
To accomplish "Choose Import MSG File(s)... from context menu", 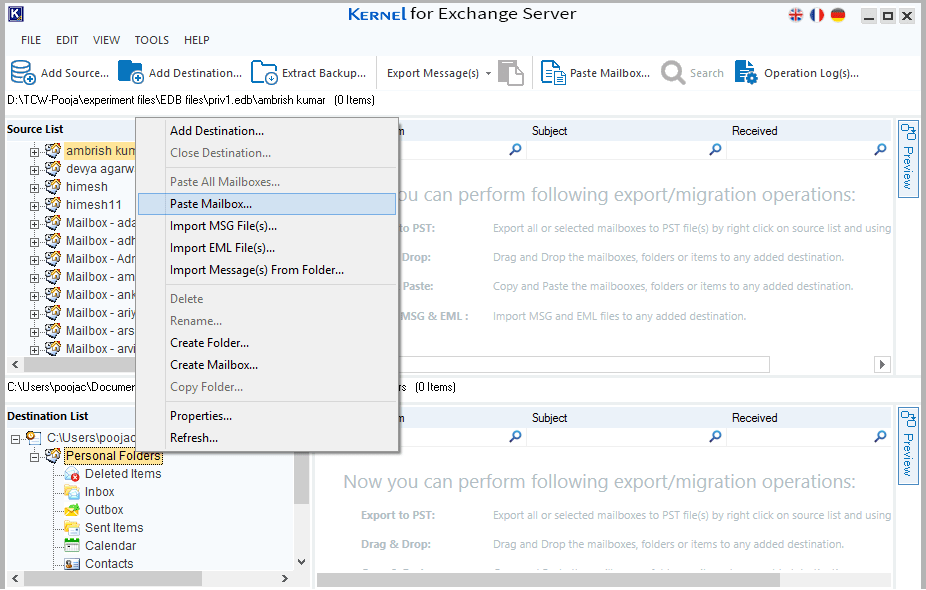I will (x=223, y=226).
